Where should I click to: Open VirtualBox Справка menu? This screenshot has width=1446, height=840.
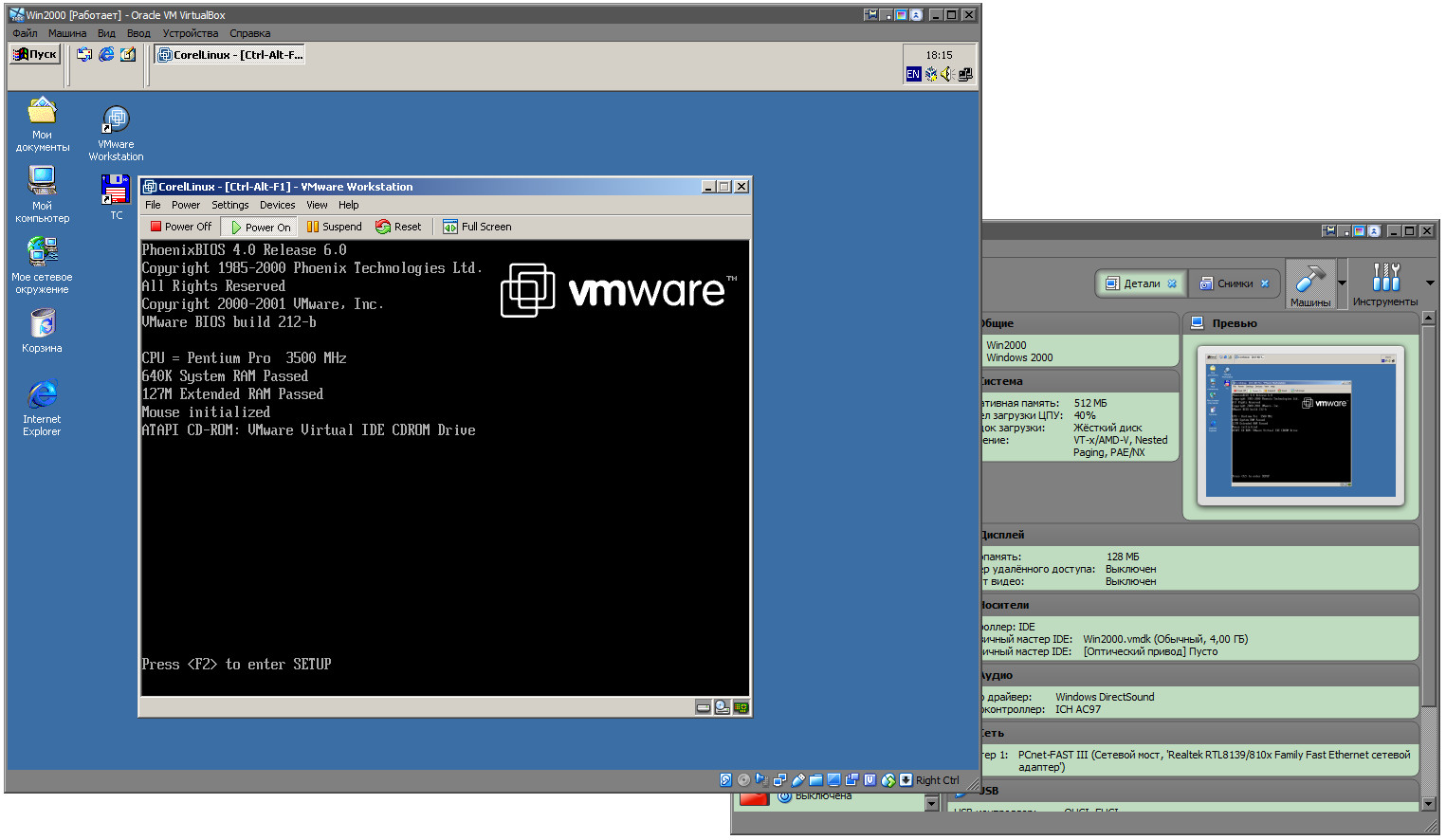(x=250, y=33)
